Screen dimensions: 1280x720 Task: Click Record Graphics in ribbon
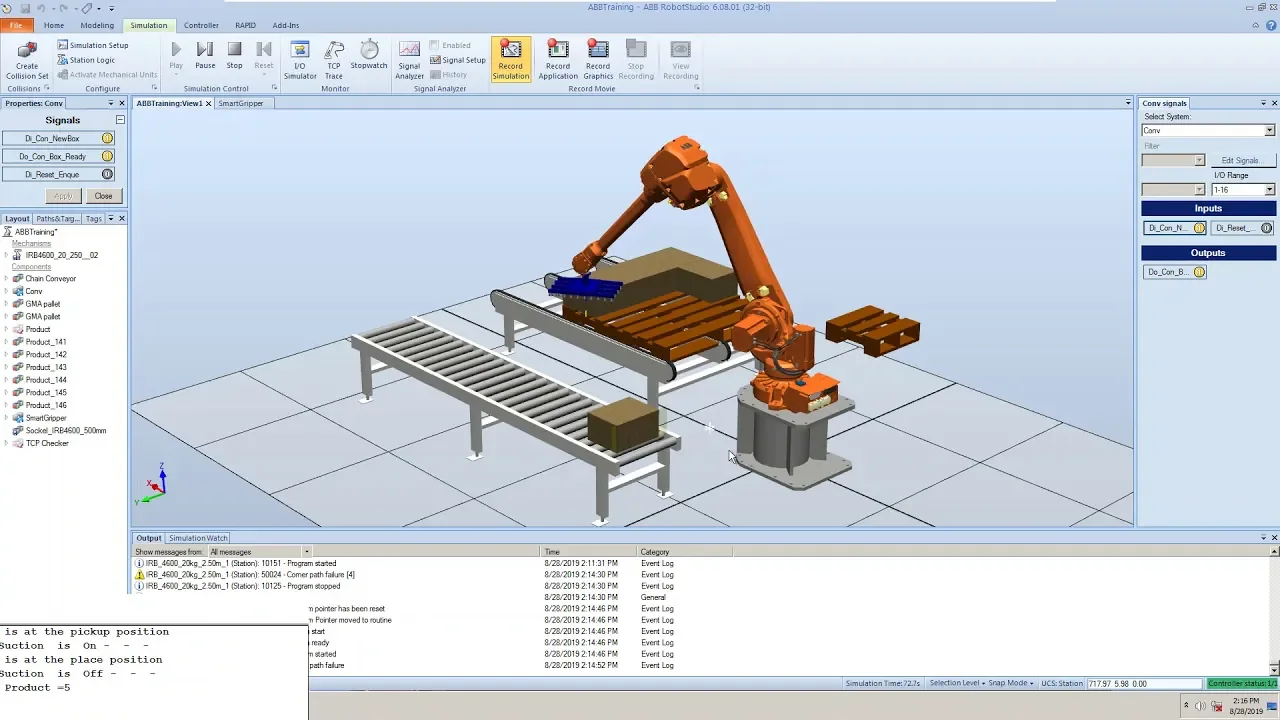coord(598,60)
